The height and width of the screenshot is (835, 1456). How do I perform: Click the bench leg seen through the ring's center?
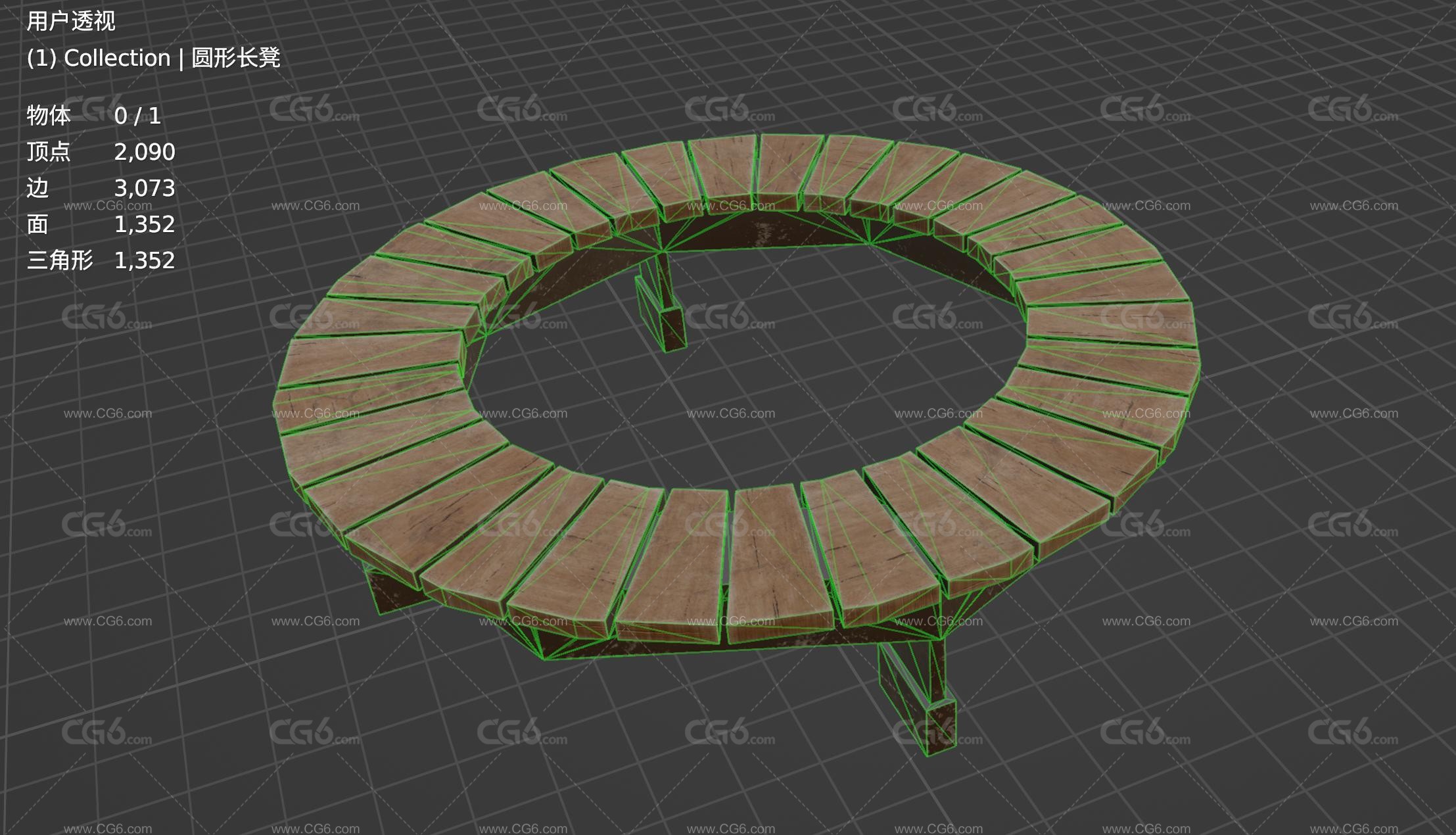tap(663, 302)
